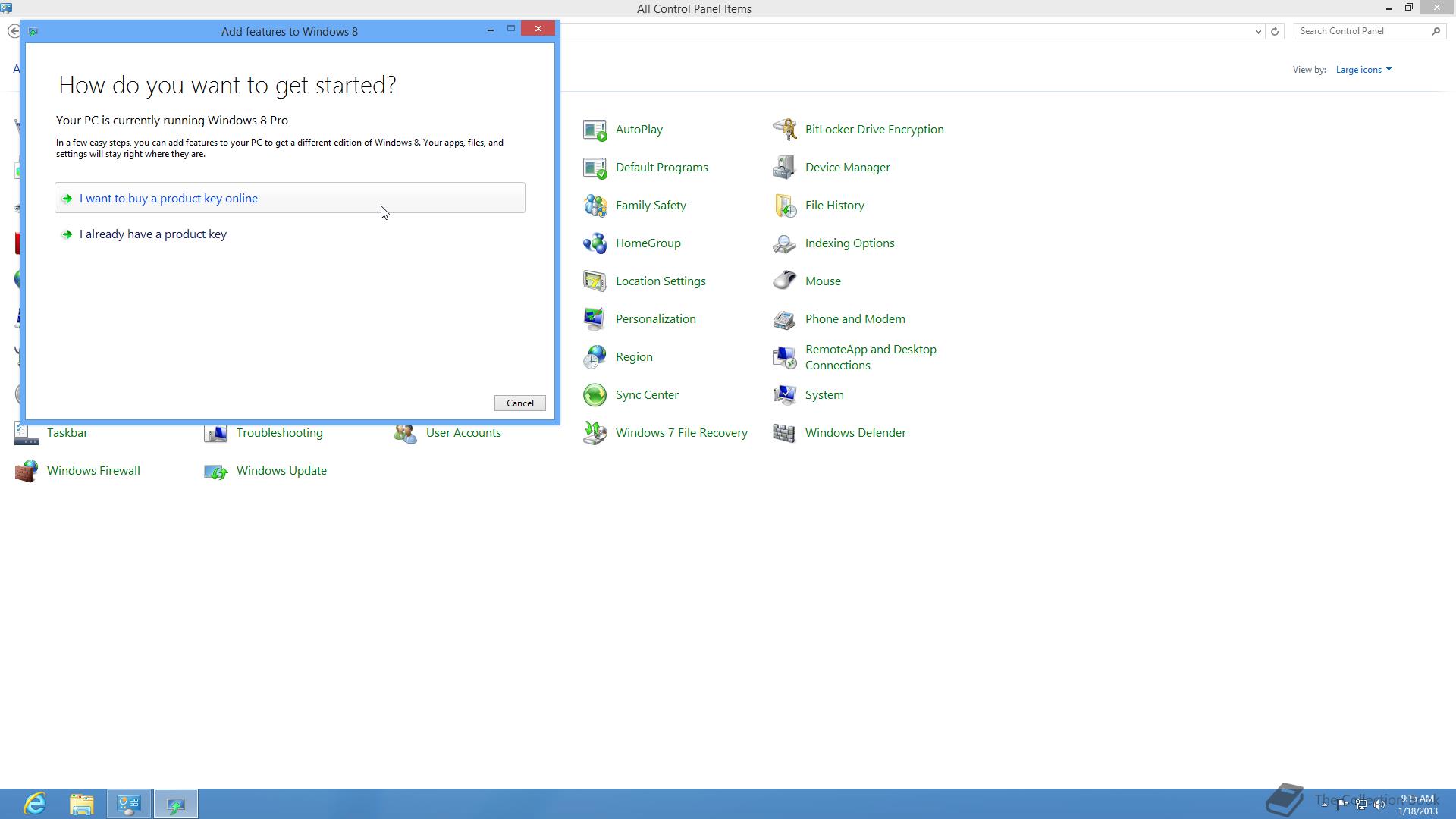Screen dimensions: 1456x819
Task: Switch to the Control Panel taskbar button
Action: click(x=129, y=804)
